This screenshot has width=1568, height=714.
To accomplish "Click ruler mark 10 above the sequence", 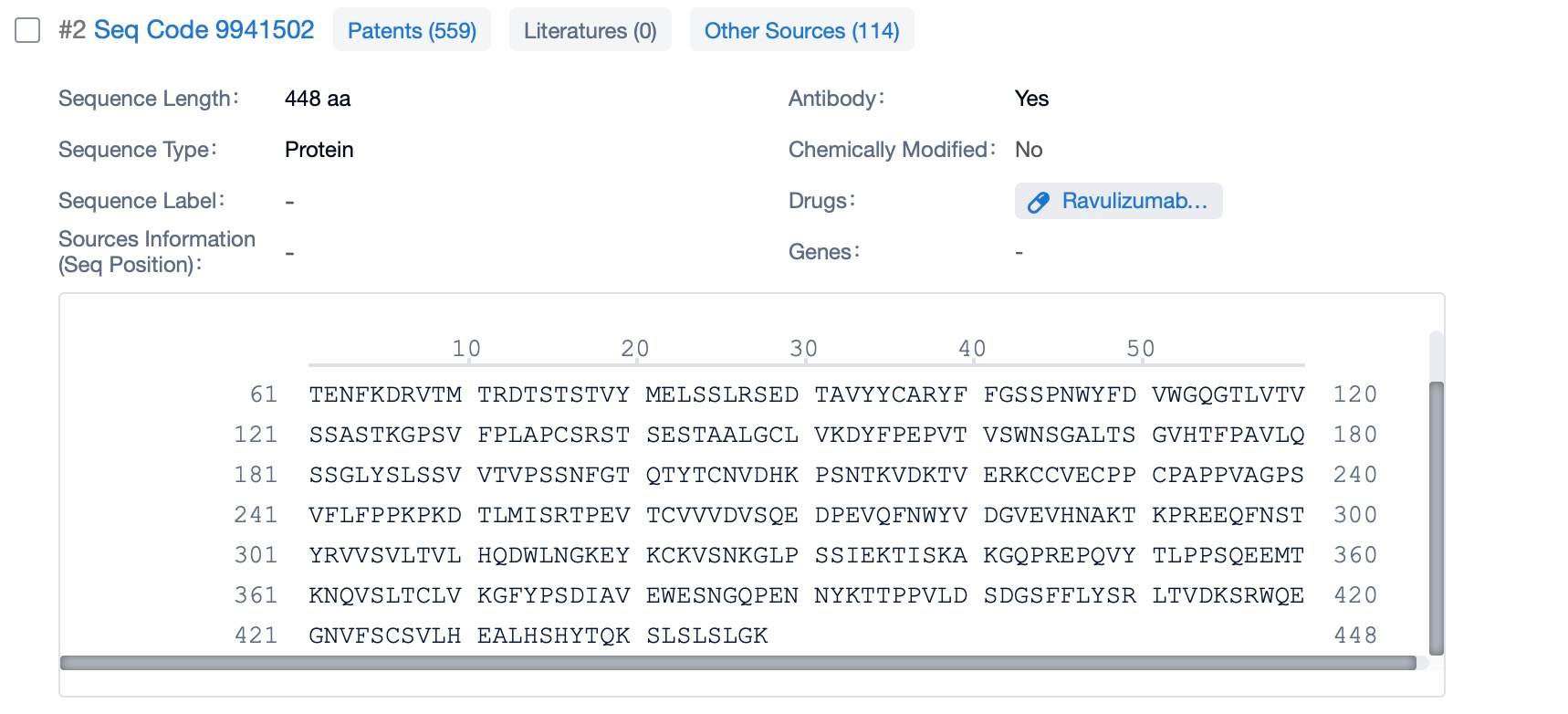I will click(466, 349).
